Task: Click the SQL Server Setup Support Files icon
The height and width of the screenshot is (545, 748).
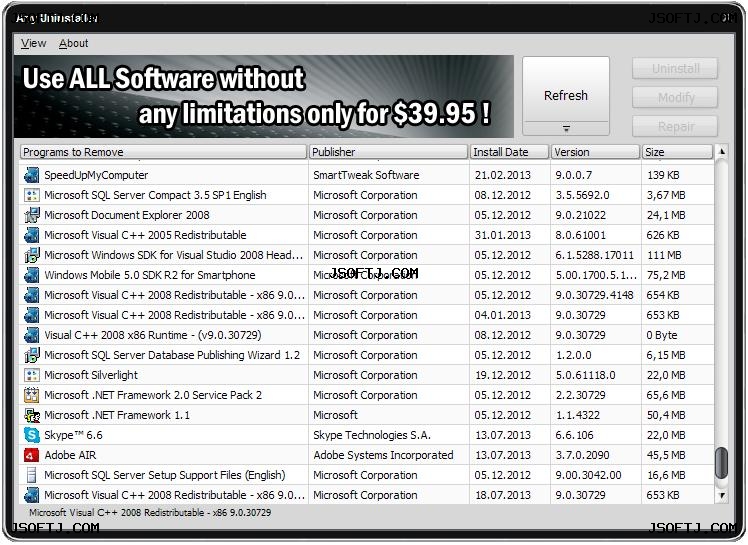Action: pos(31,475)
